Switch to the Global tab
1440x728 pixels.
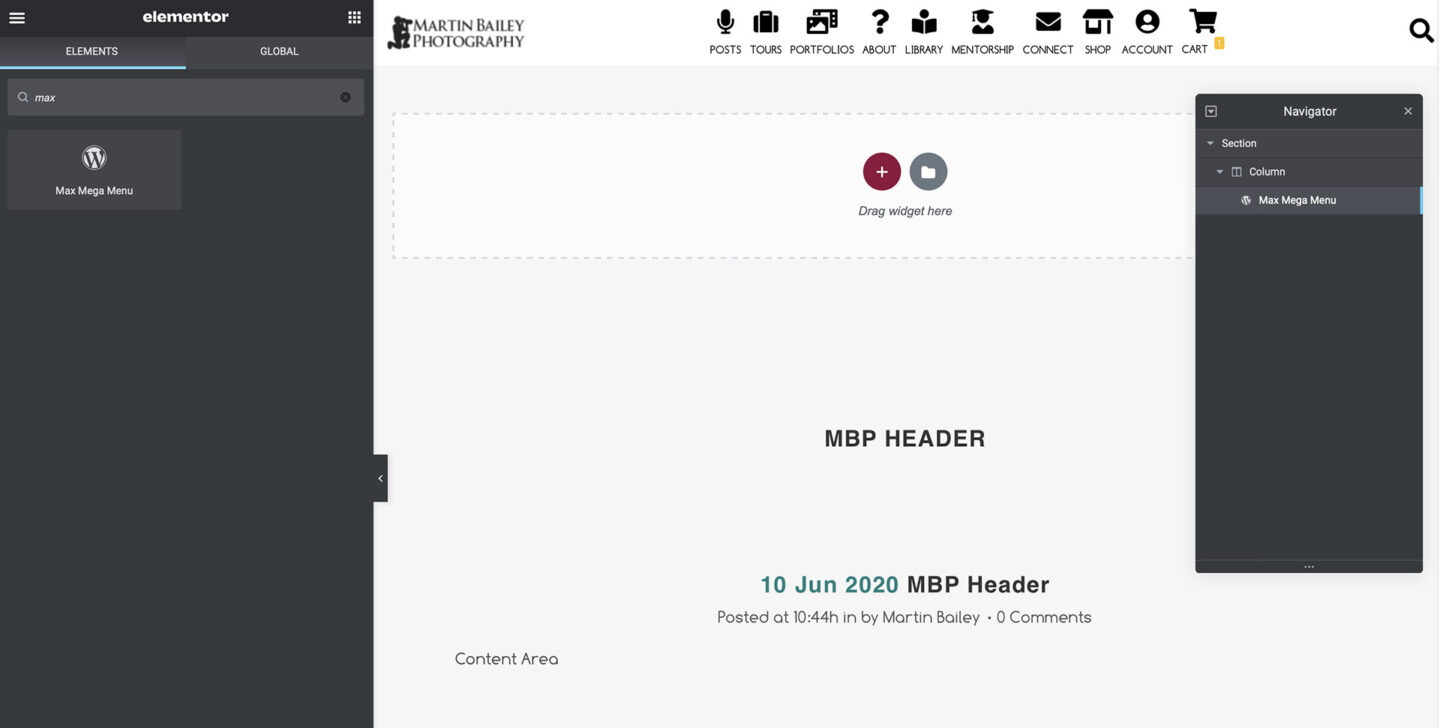tap(279, 52)
